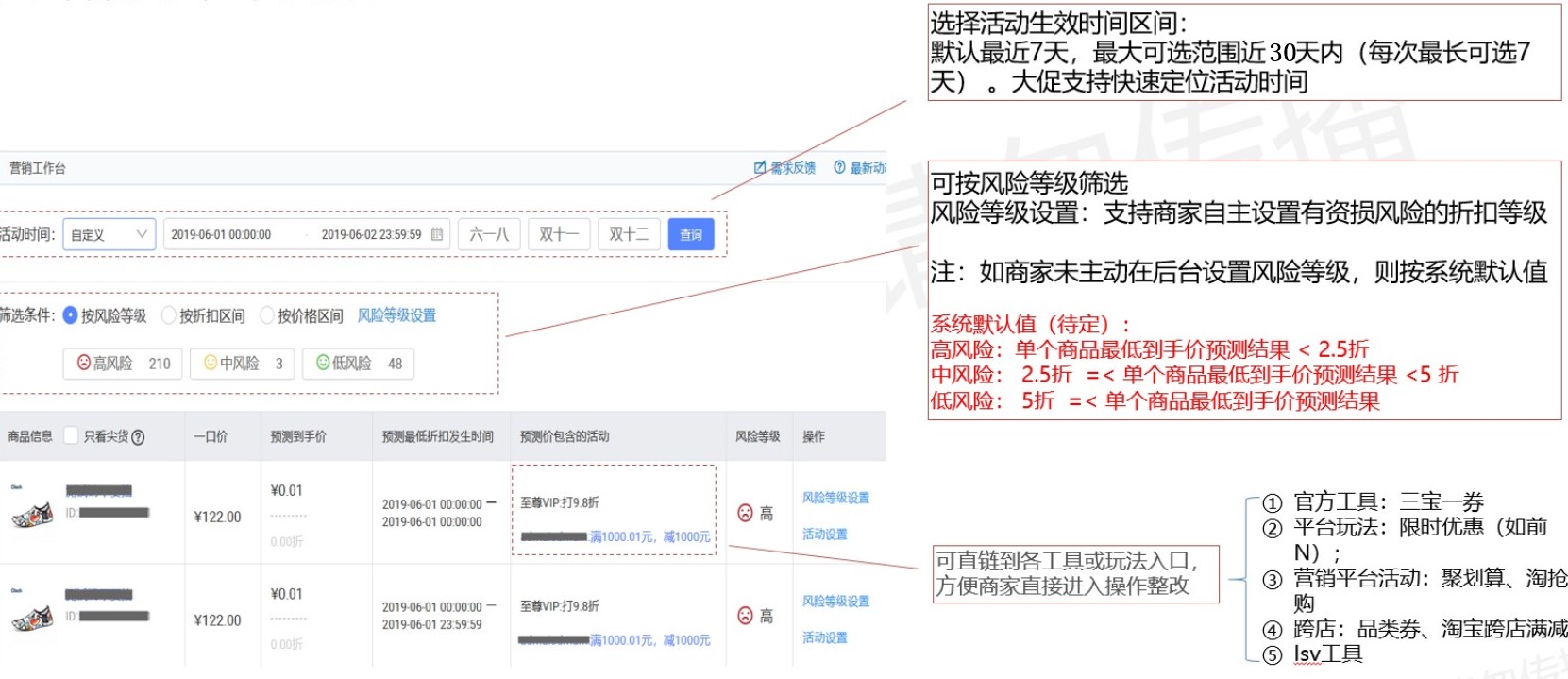Click the 双十一 quick date button
This screenshot has height=679, width=1568.
coord(559,234)
